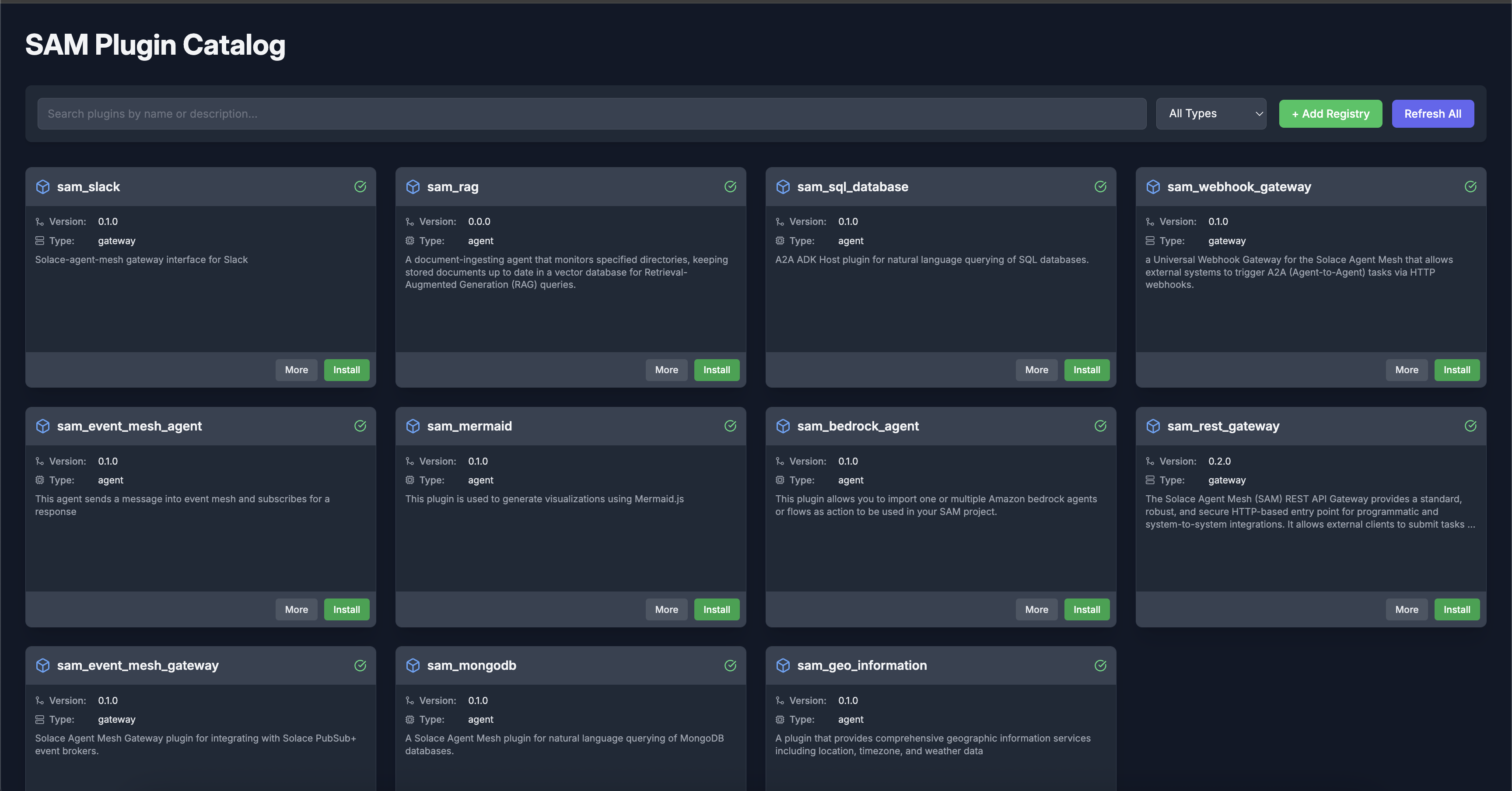Click the verified check icon on sam_rag card

tap(730, 187)
